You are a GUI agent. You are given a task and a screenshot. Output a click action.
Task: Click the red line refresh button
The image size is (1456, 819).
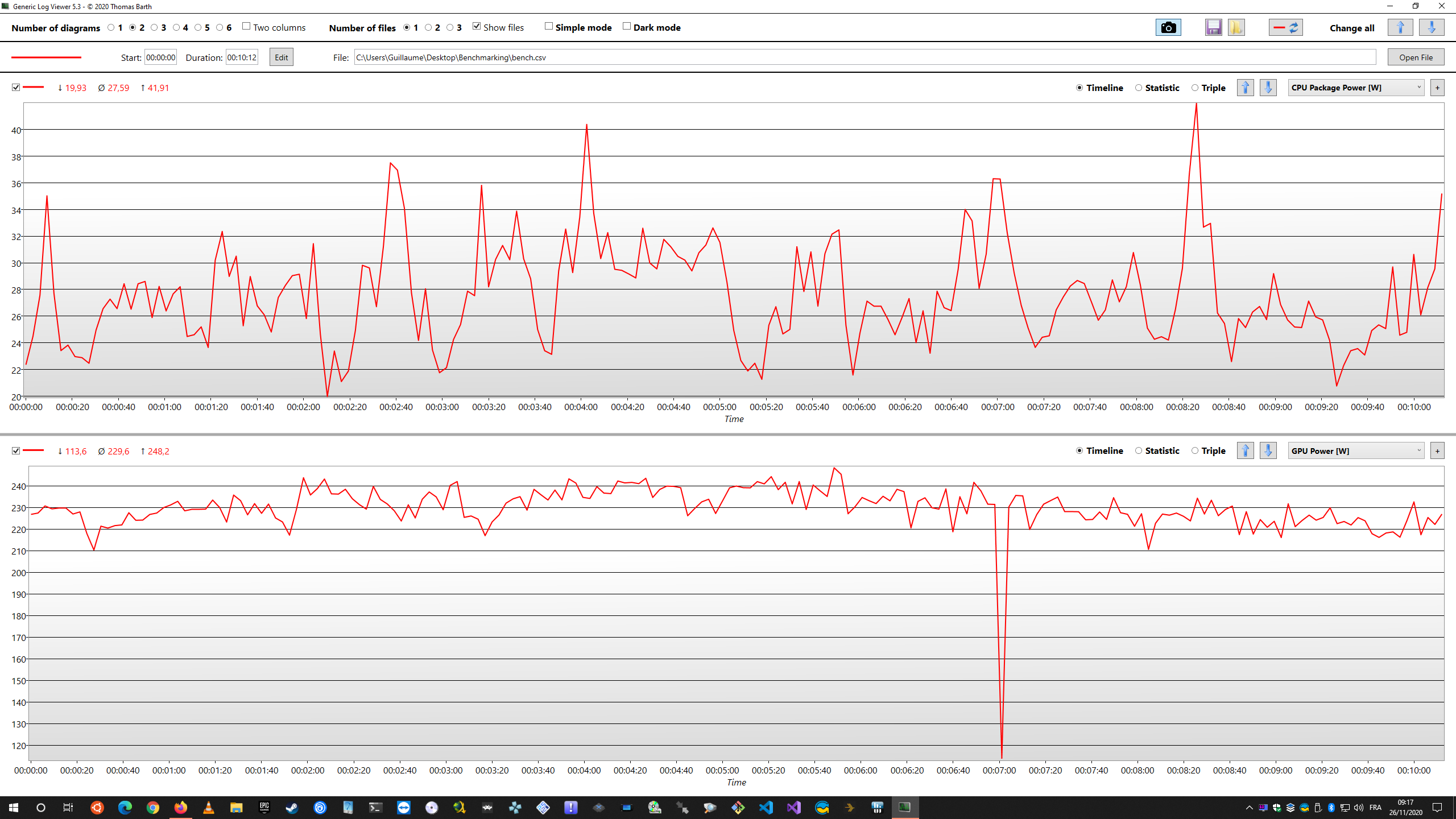[1285, 27]
